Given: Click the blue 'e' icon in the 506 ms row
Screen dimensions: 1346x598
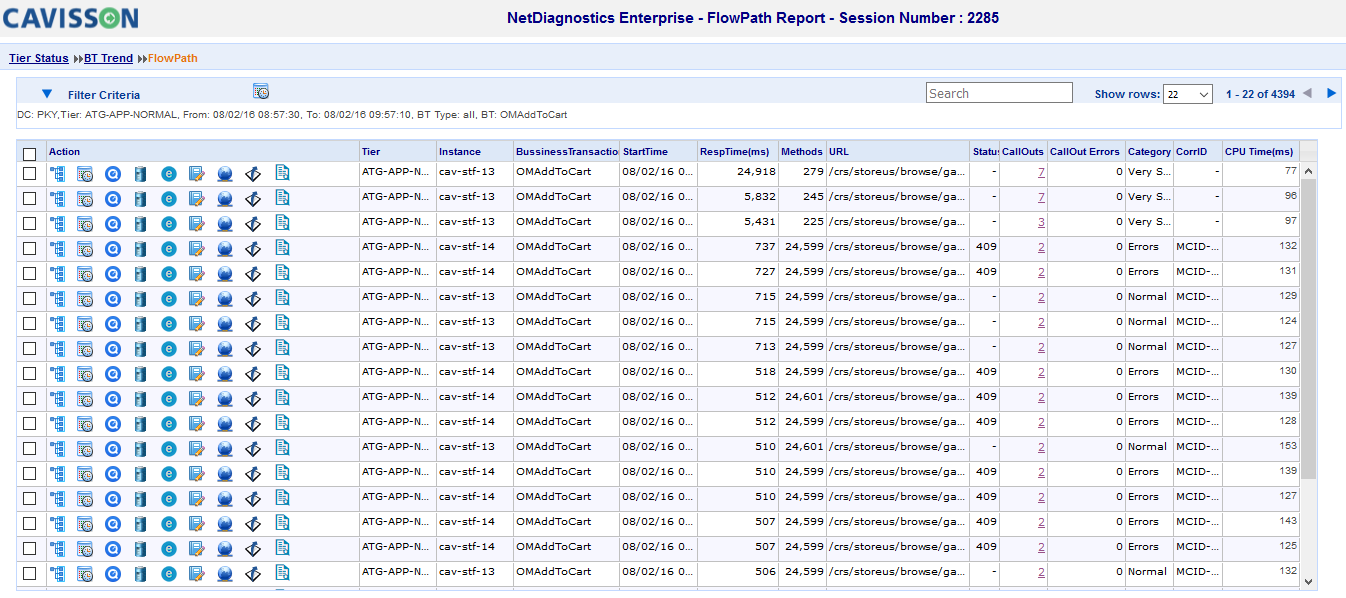Looking at the screenshot, I should coord(169,573).
